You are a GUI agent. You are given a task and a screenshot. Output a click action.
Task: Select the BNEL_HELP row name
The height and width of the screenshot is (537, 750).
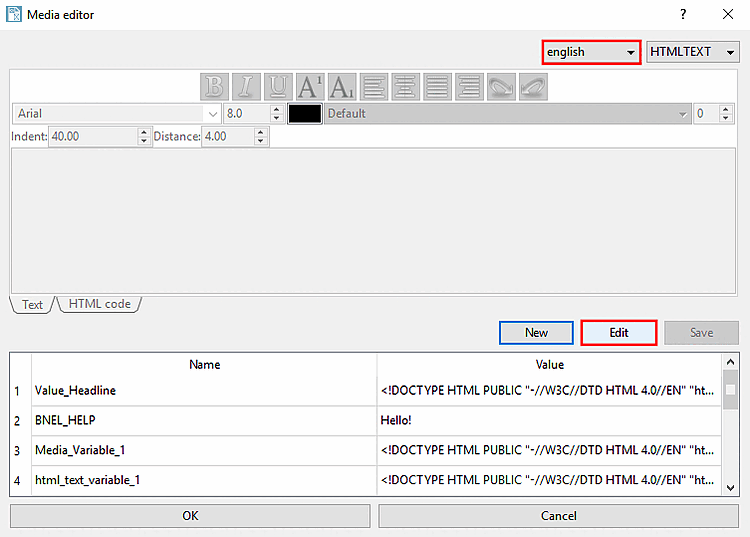[x=204, y=420]
